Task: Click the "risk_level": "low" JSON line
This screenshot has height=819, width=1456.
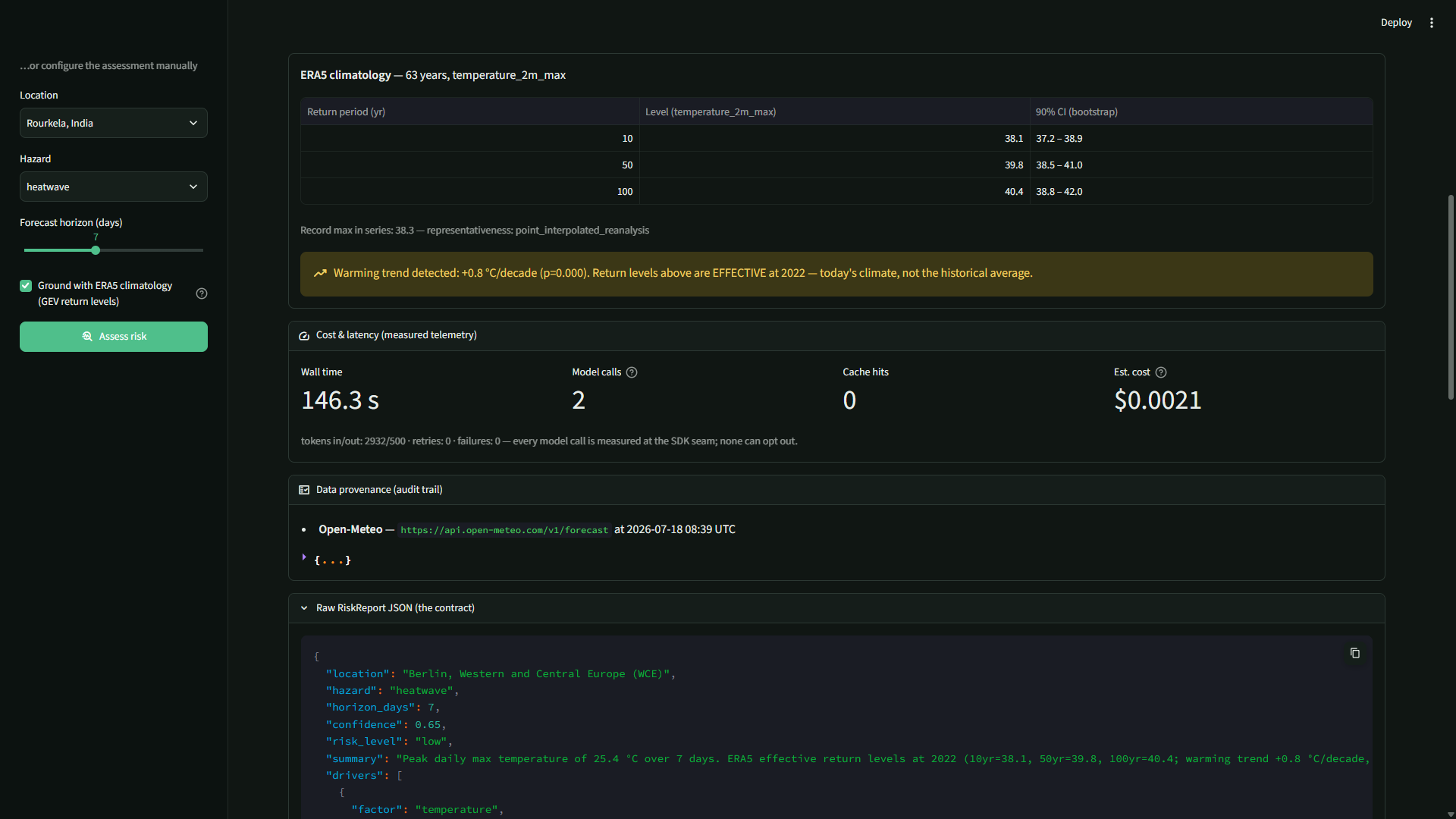Action: point(389,742)
